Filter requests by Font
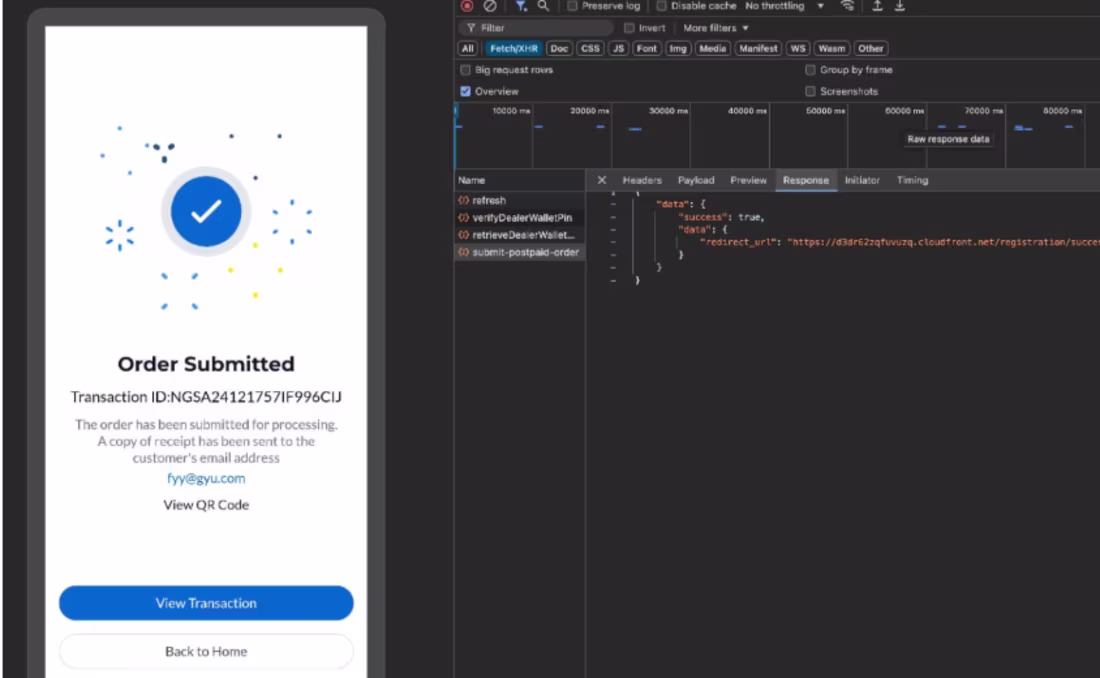The image size is (1100, 678). coord(646,48)
